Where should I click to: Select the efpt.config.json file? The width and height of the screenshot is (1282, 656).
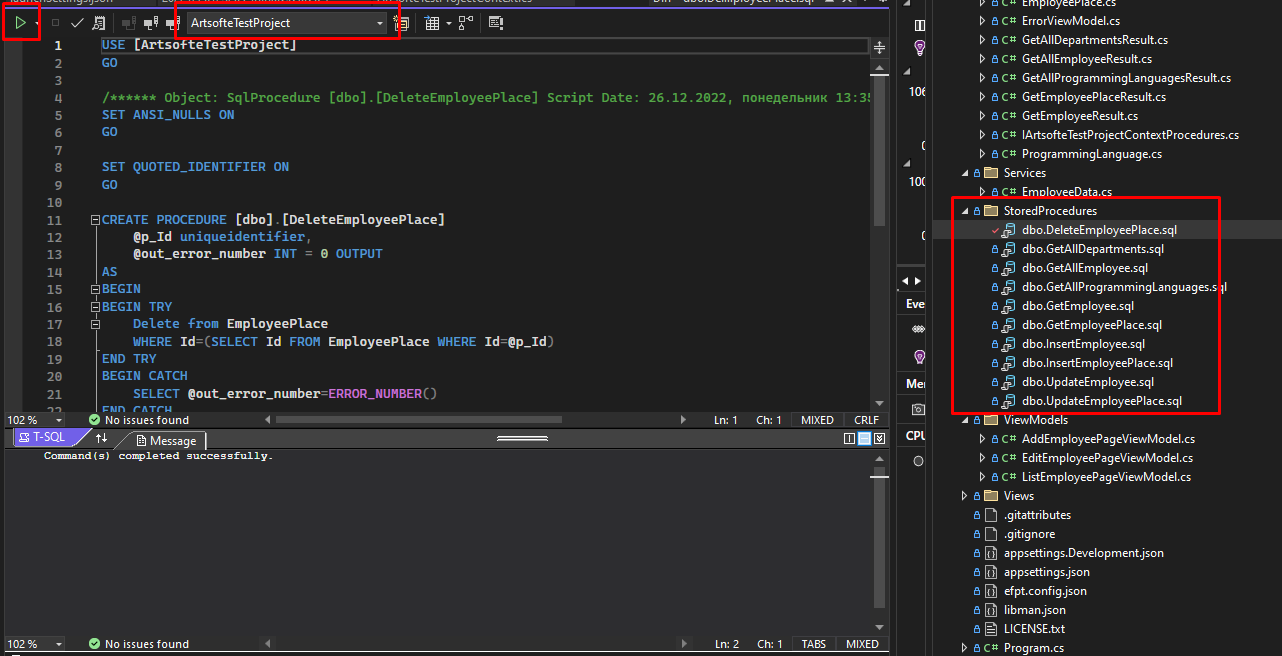pos(1045,591)
